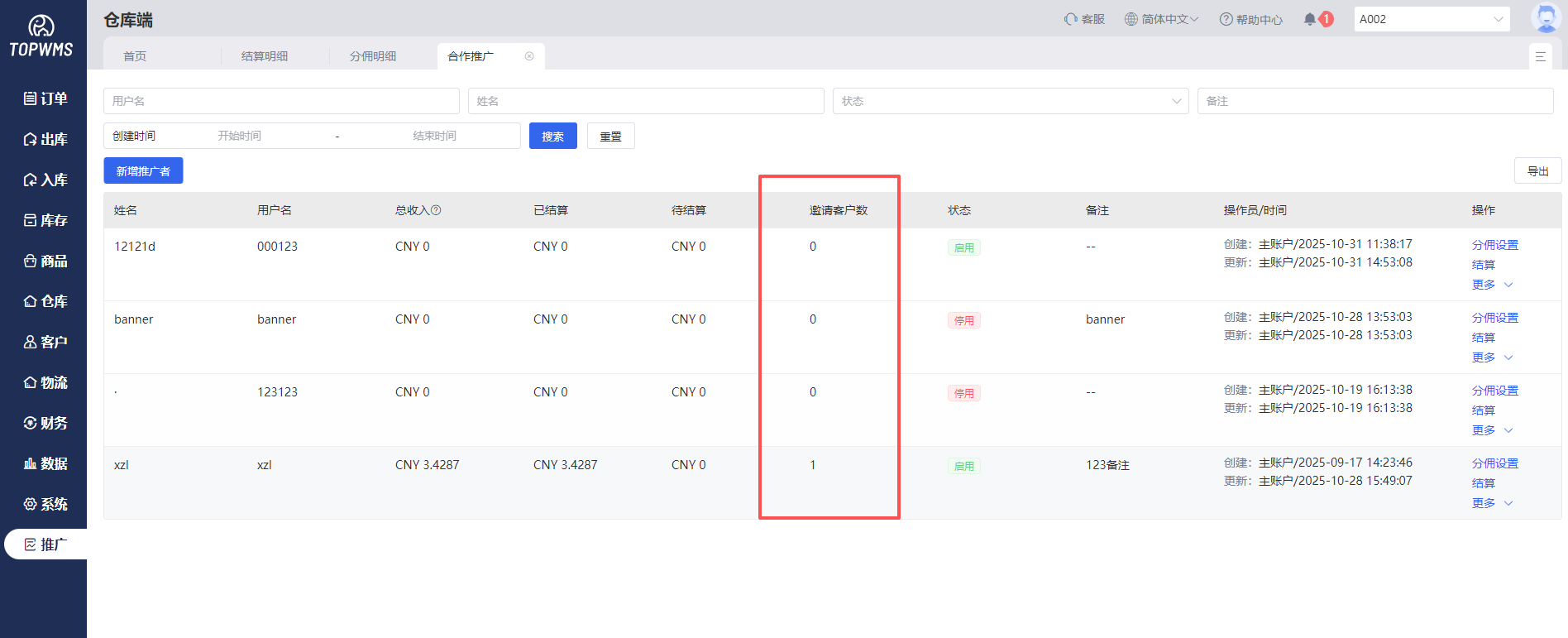Switch to the 结算明细 tab
Viewport: 1568px width, 638px height.
coord(265,56)
